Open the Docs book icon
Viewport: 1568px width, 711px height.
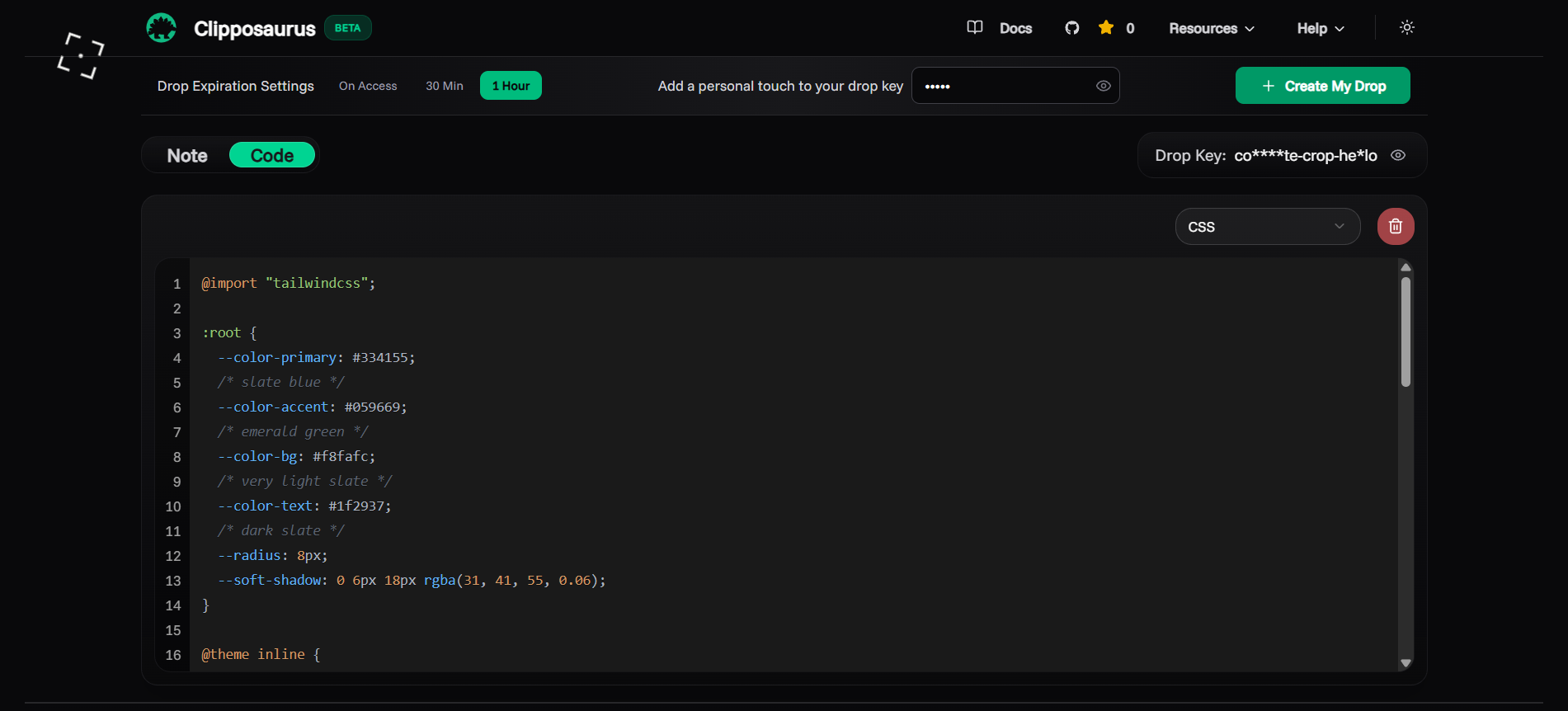coord(975,27)
